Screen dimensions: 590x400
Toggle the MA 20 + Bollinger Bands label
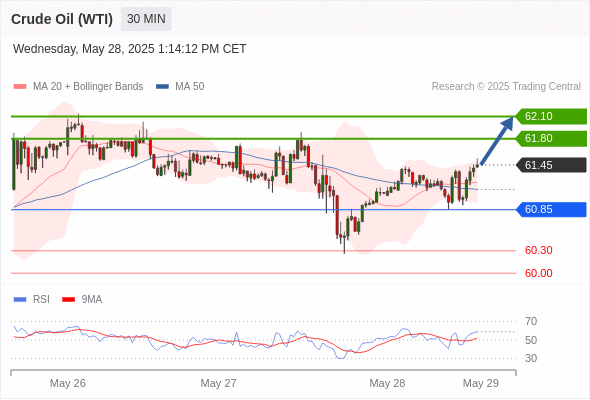click(x=88, y=87)
